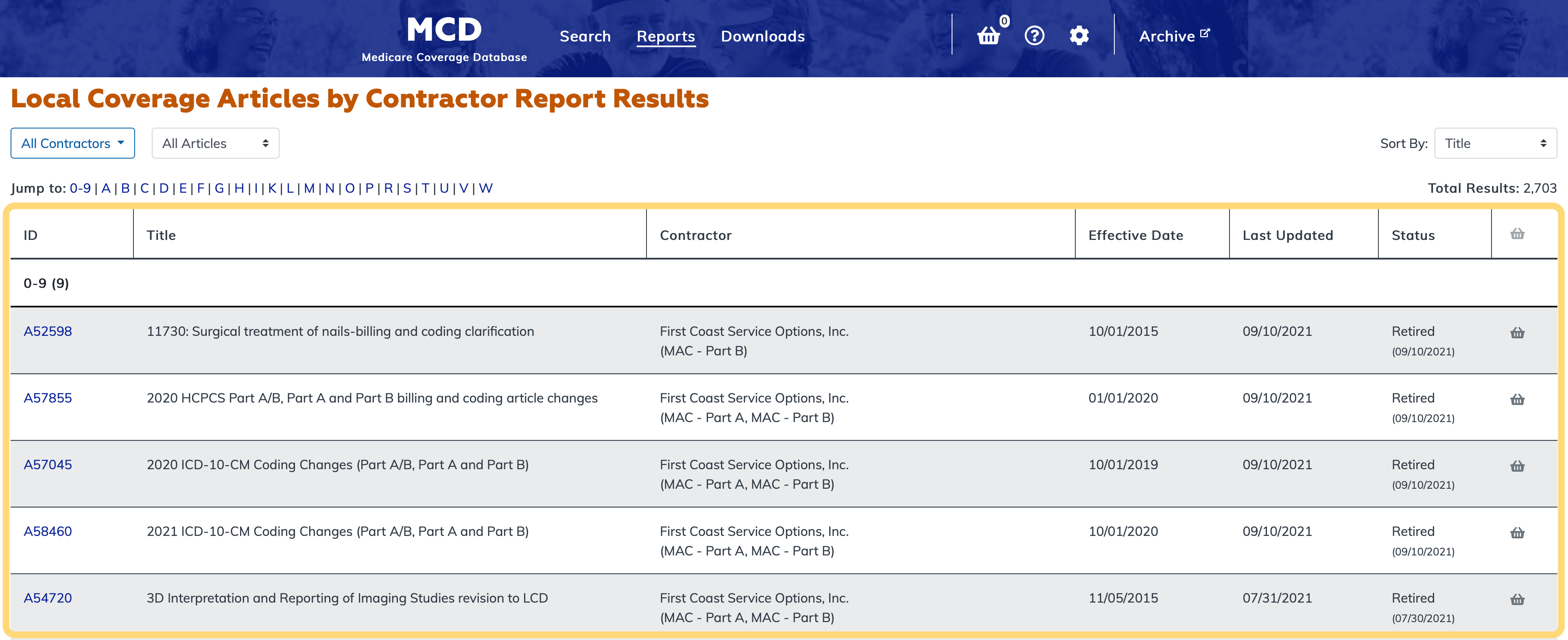
Task: Open the Reports menu
Action: [x=665, y=37]
